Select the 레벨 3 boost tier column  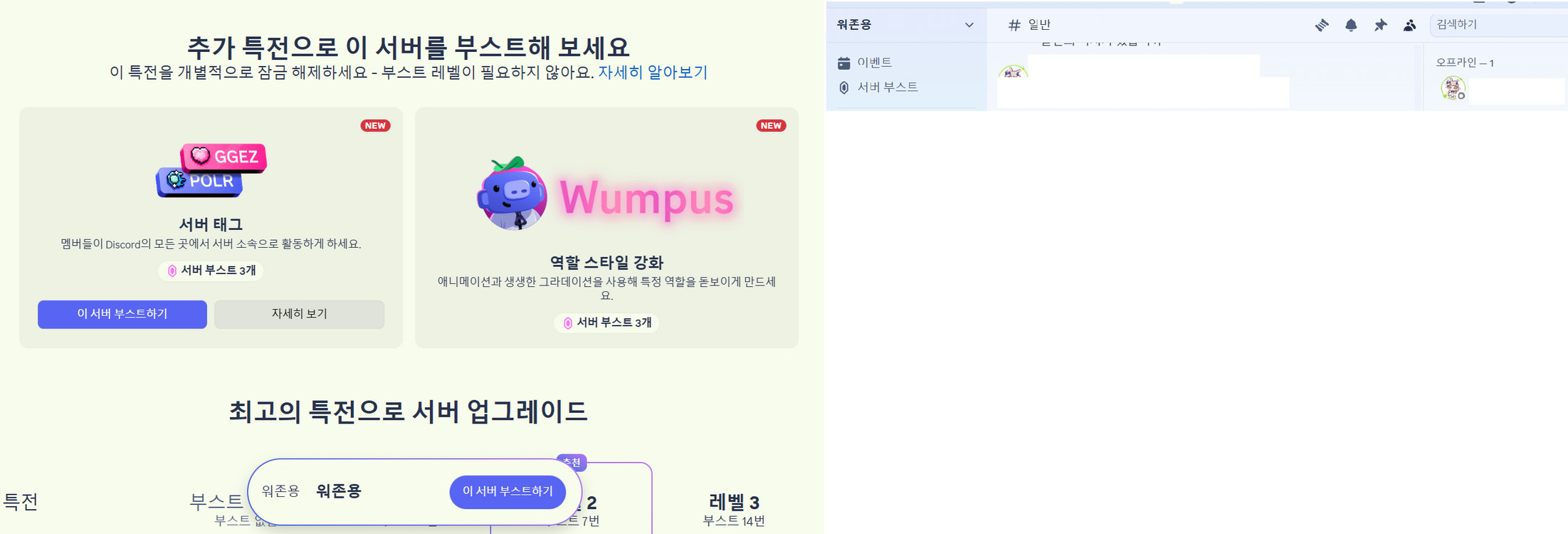pos(734,509)
